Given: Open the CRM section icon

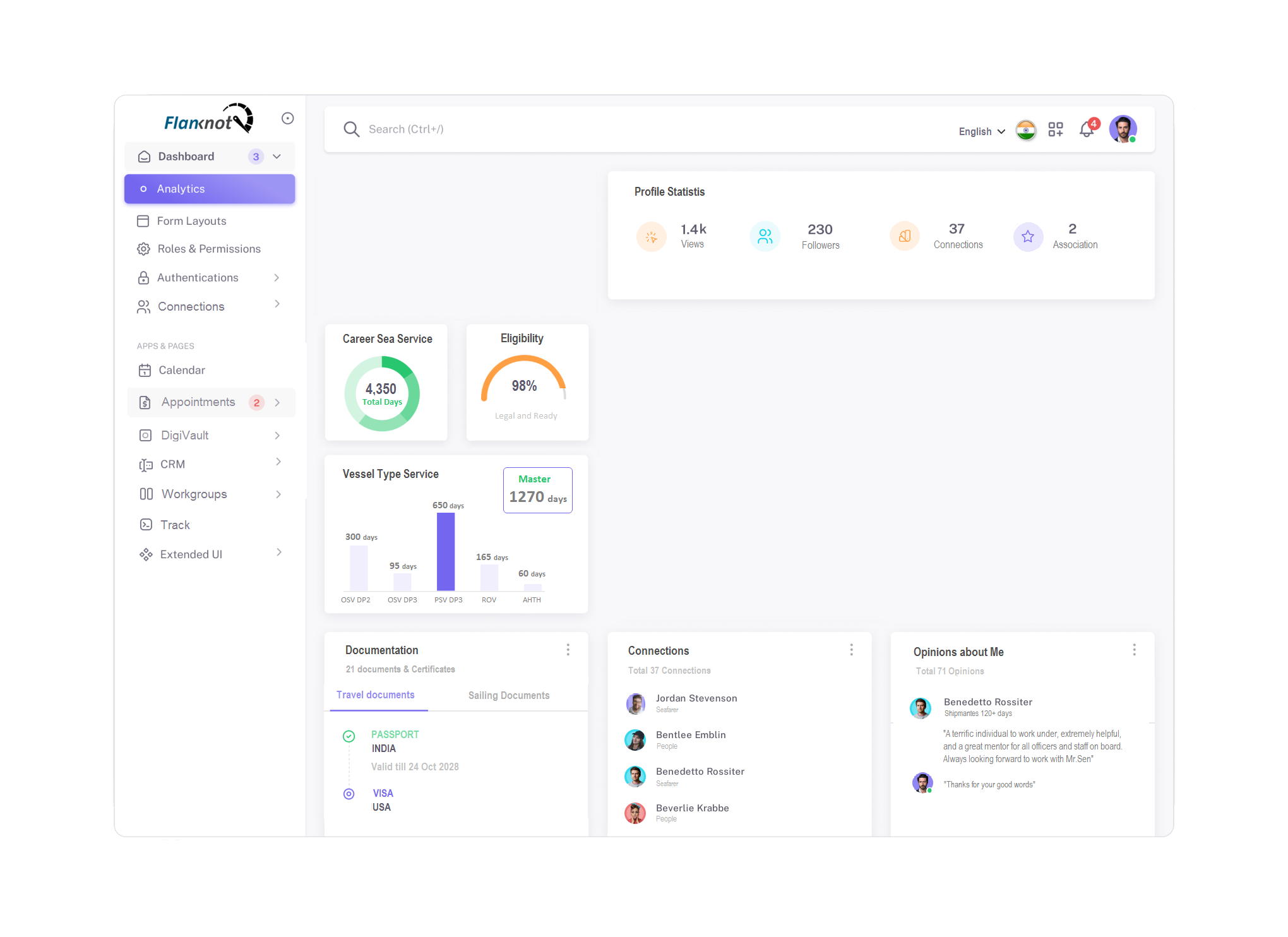Looking at the screenshot, I should [x=145, y=464].
